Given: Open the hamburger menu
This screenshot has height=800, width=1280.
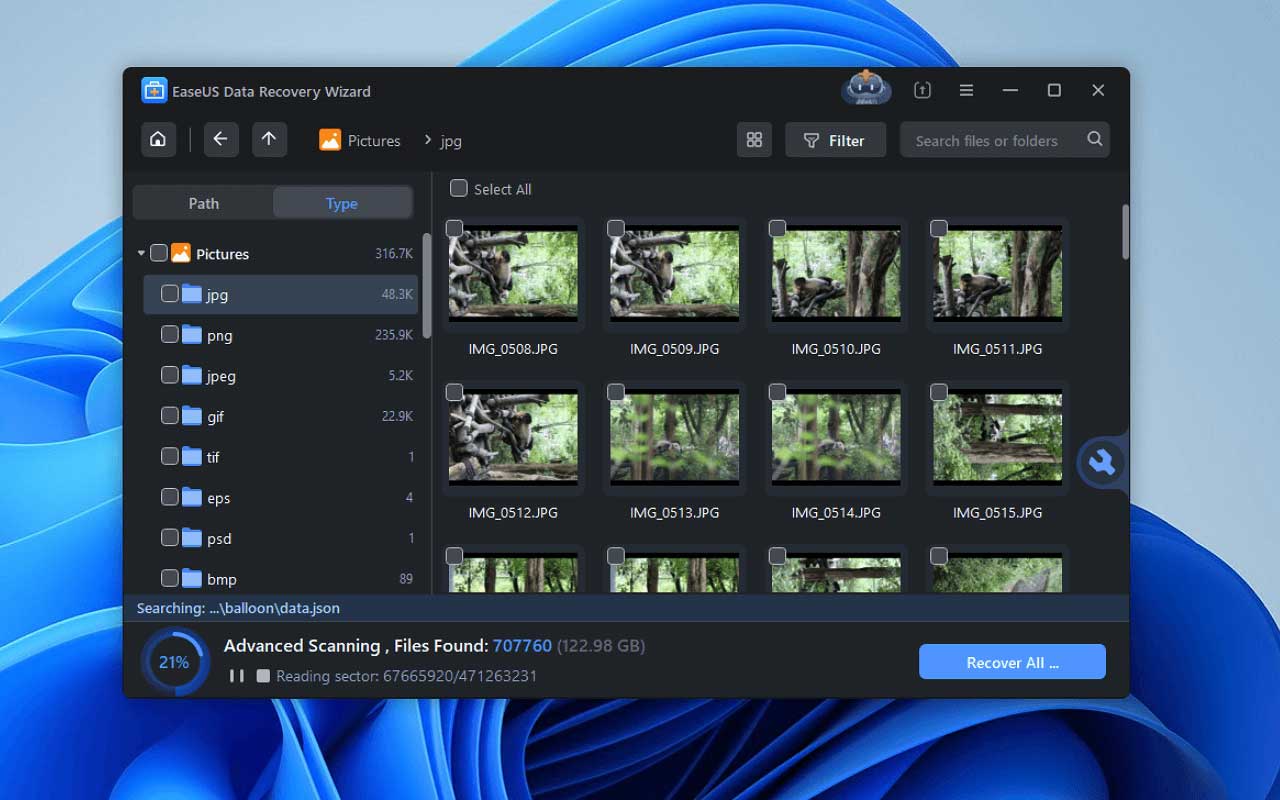Looking at the screenshot, I should point(966,90).
